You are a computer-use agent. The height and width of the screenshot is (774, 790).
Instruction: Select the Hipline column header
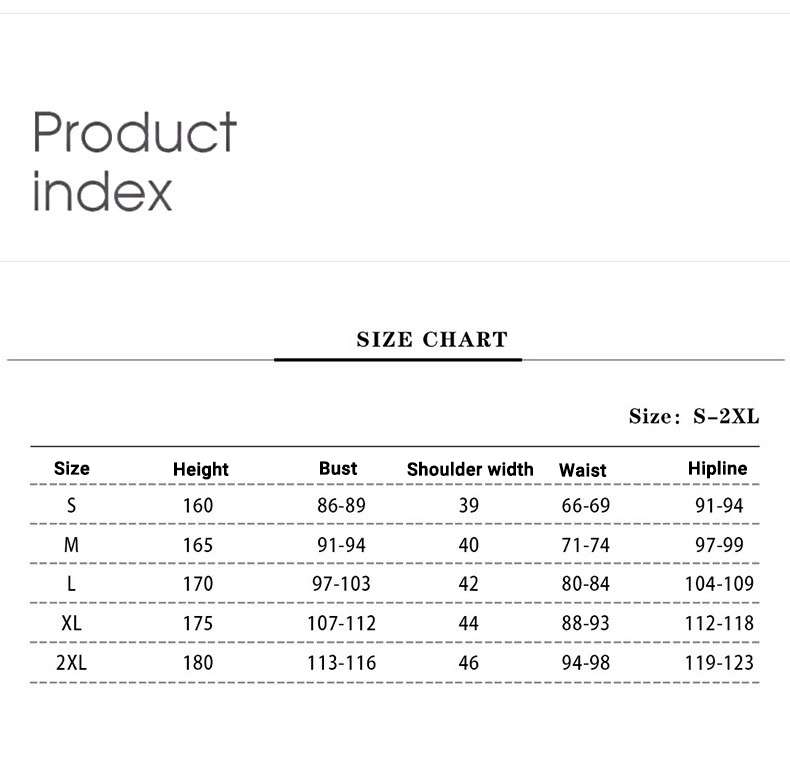717,468
